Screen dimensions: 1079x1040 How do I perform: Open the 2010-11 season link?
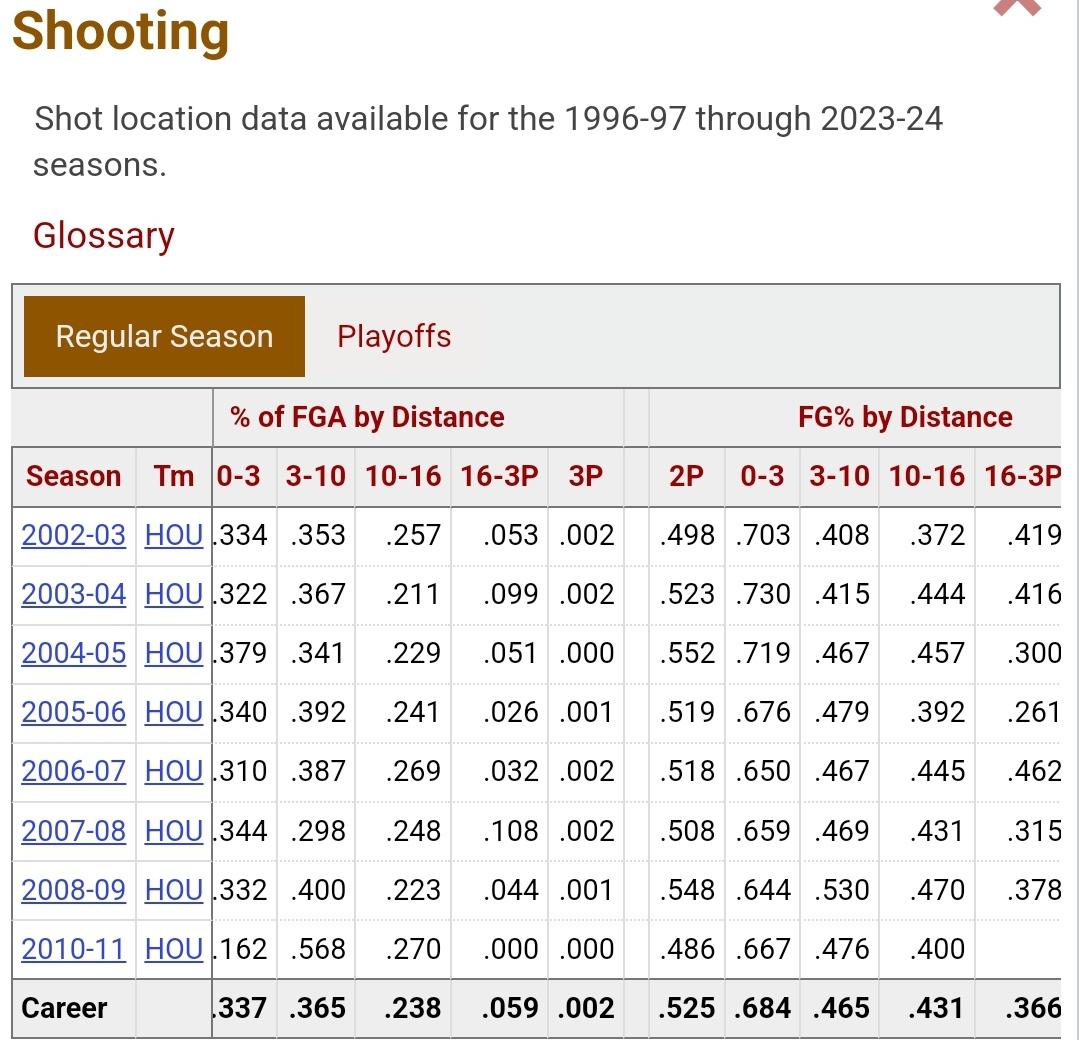(74, 949)
